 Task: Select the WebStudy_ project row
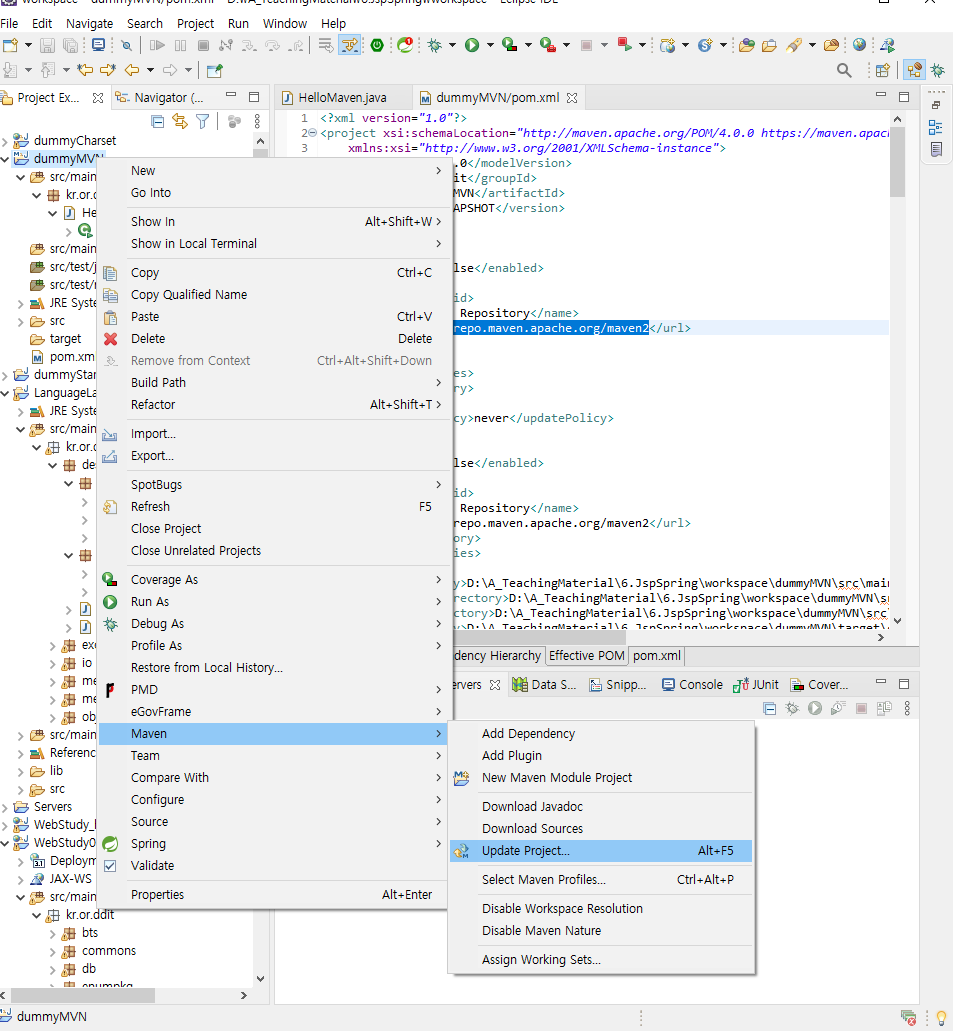pyautogui.click(x=56, y=825)
